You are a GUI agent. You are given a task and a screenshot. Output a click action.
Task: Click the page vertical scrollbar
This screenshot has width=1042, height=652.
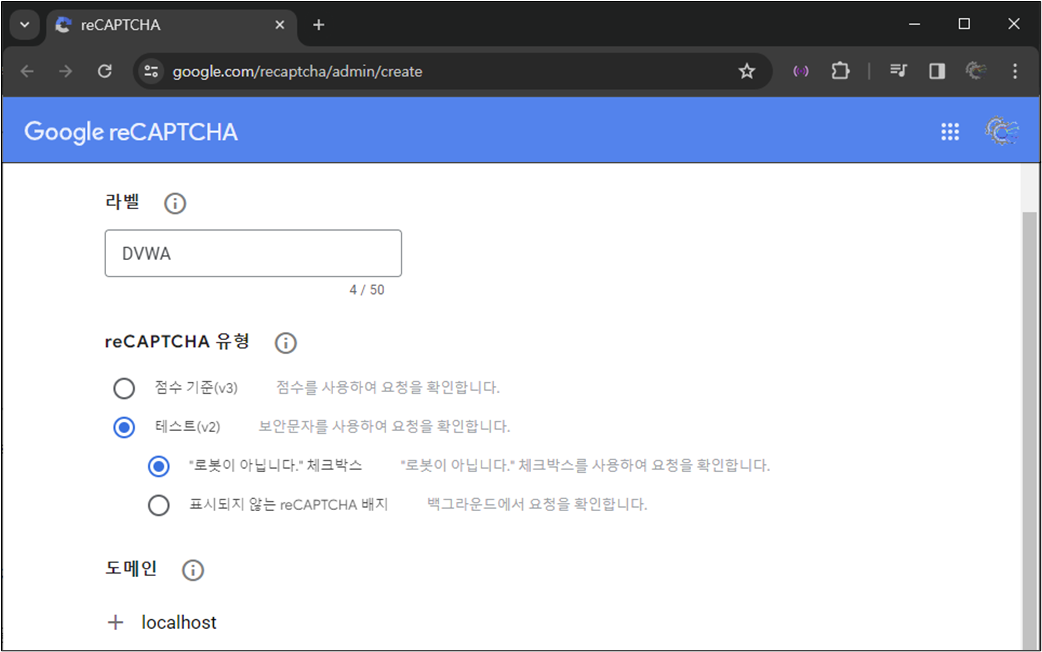pos(1029,429)
